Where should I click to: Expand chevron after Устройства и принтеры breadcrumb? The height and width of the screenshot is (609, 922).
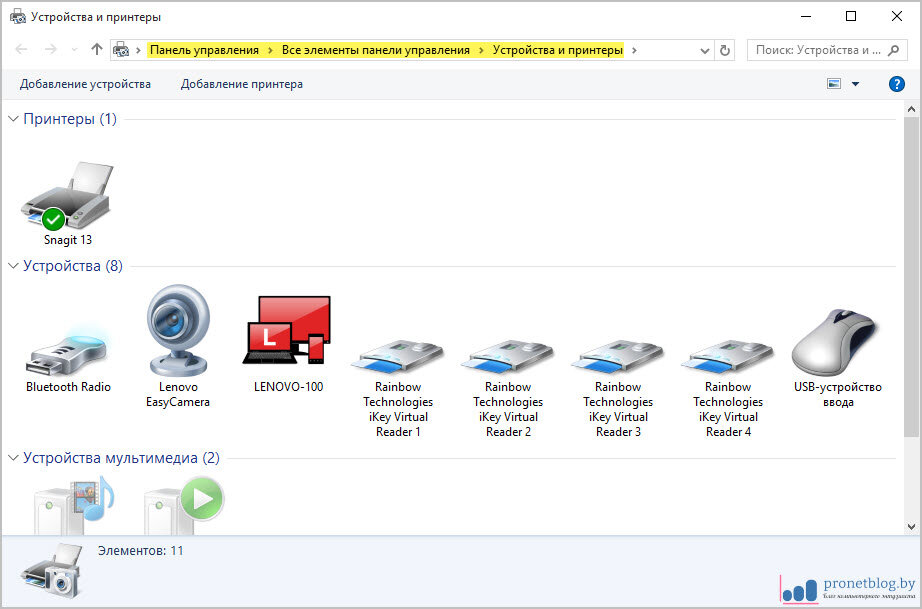[x=634, y=51]
